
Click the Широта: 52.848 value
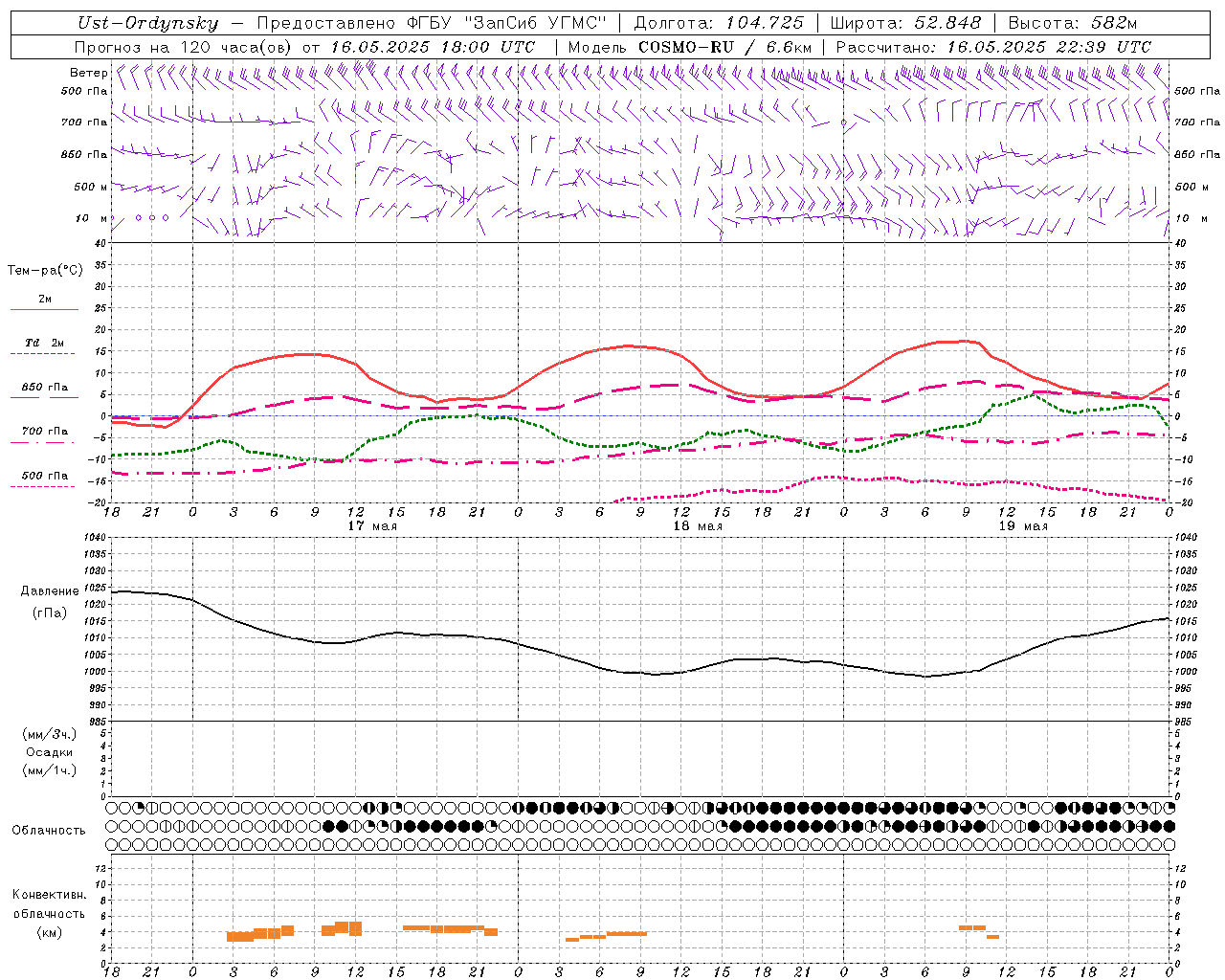point(905,23)
